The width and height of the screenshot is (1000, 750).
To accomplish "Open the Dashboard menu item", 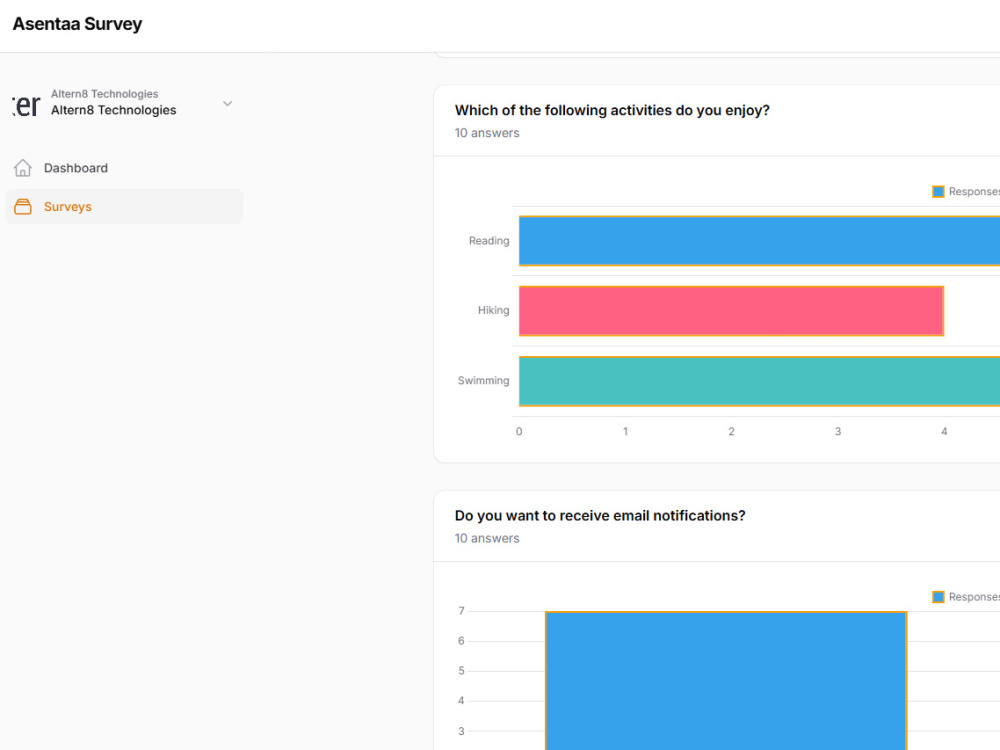I will click(x=124, y=168).
